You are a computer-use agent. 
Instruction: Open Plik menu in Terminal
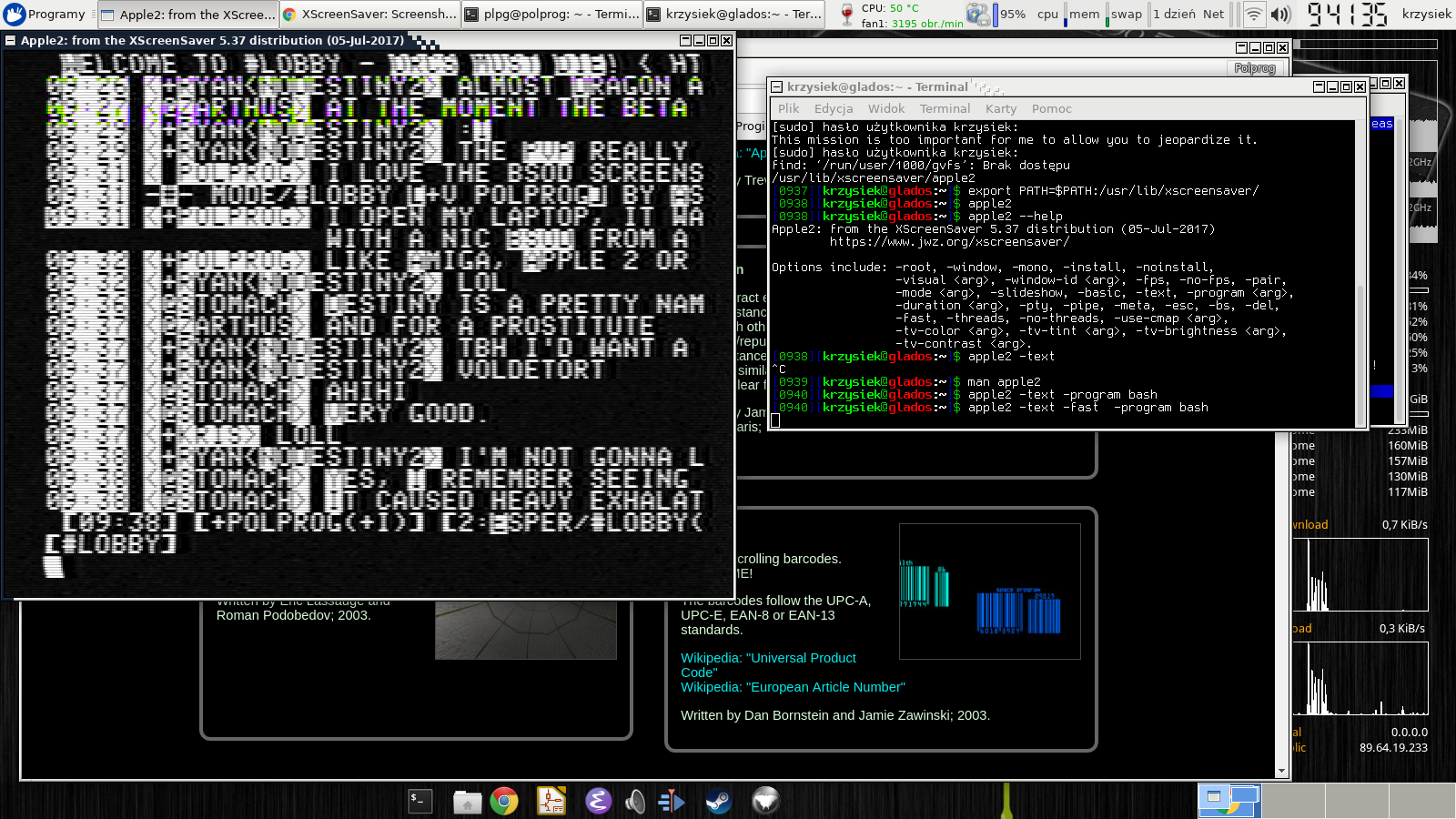click(788, 108)
